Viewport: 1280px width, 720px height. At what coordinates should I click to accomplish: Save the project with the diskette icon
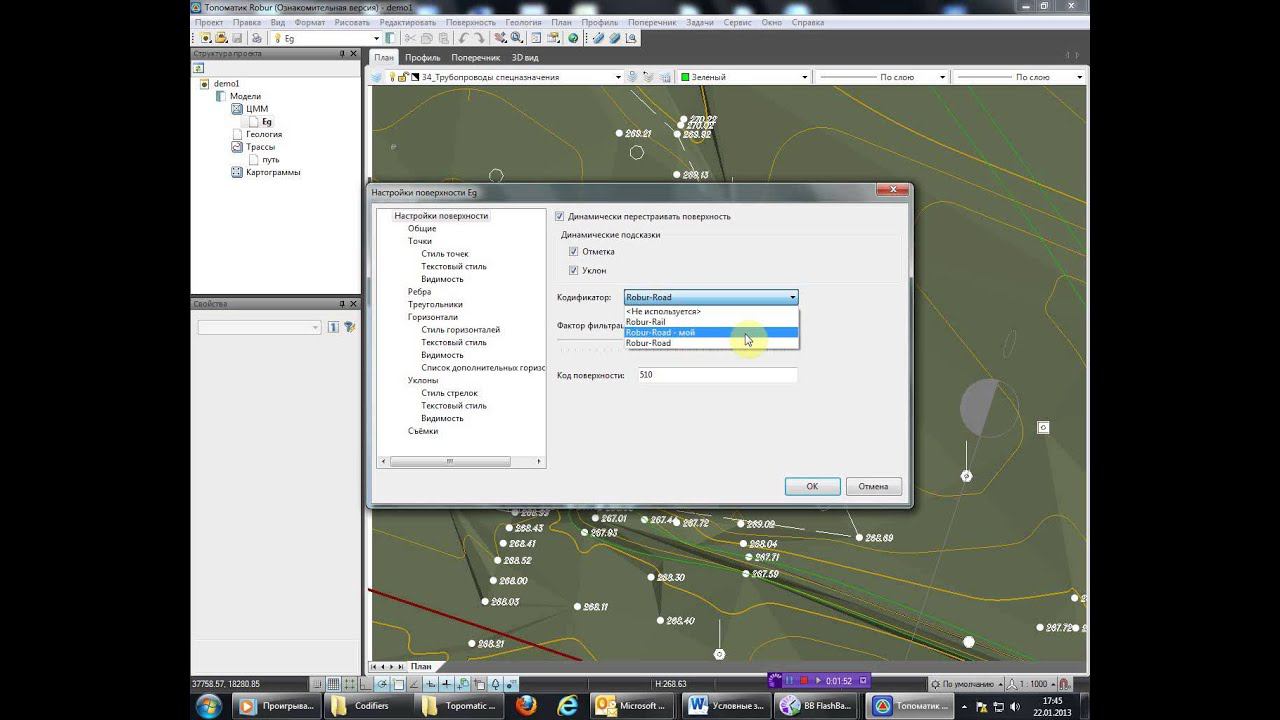[237, 38]
